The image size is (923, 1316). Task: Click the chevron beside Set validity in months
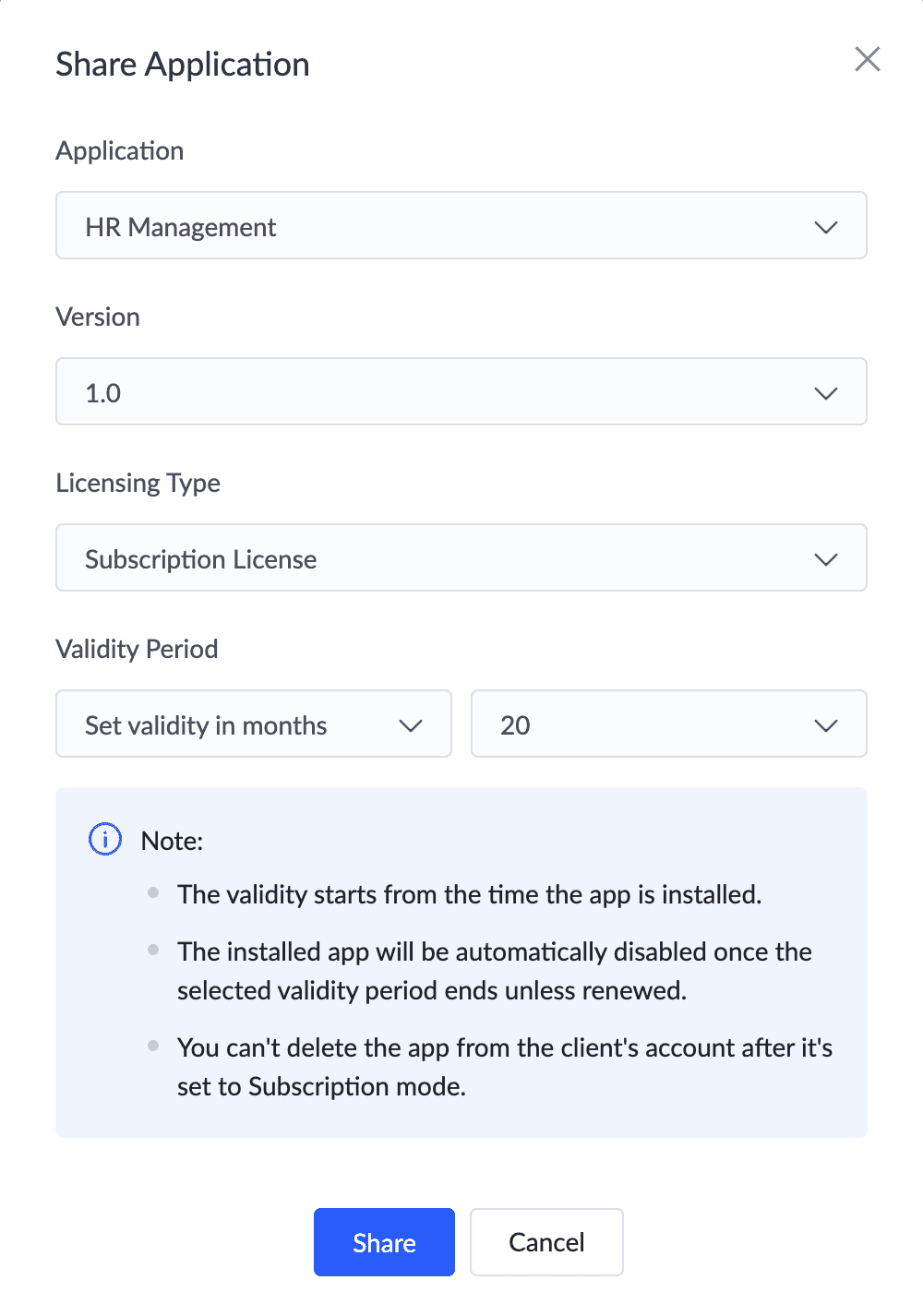point(410,725)
